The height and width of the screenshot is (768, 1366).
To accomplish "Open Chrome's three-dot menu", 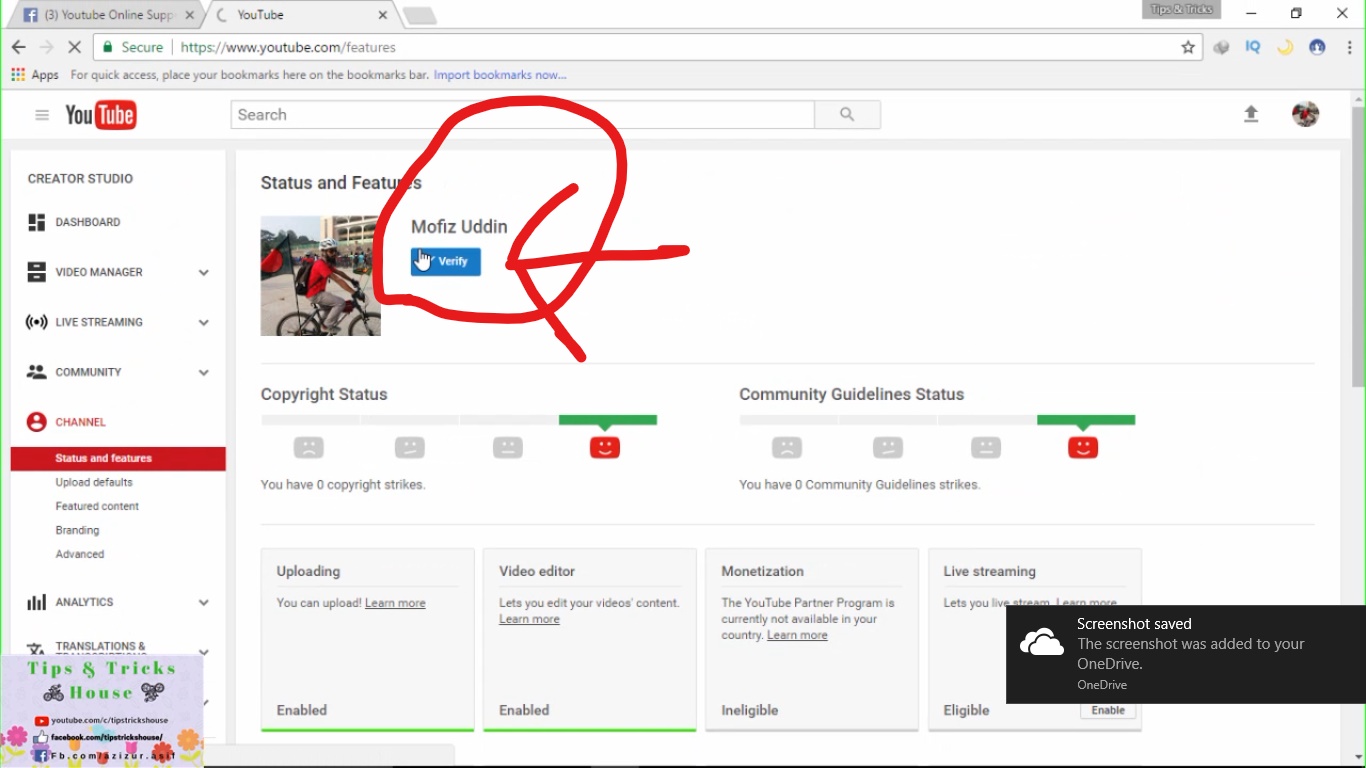I will pyautogui.click(x=1349, y=47).
